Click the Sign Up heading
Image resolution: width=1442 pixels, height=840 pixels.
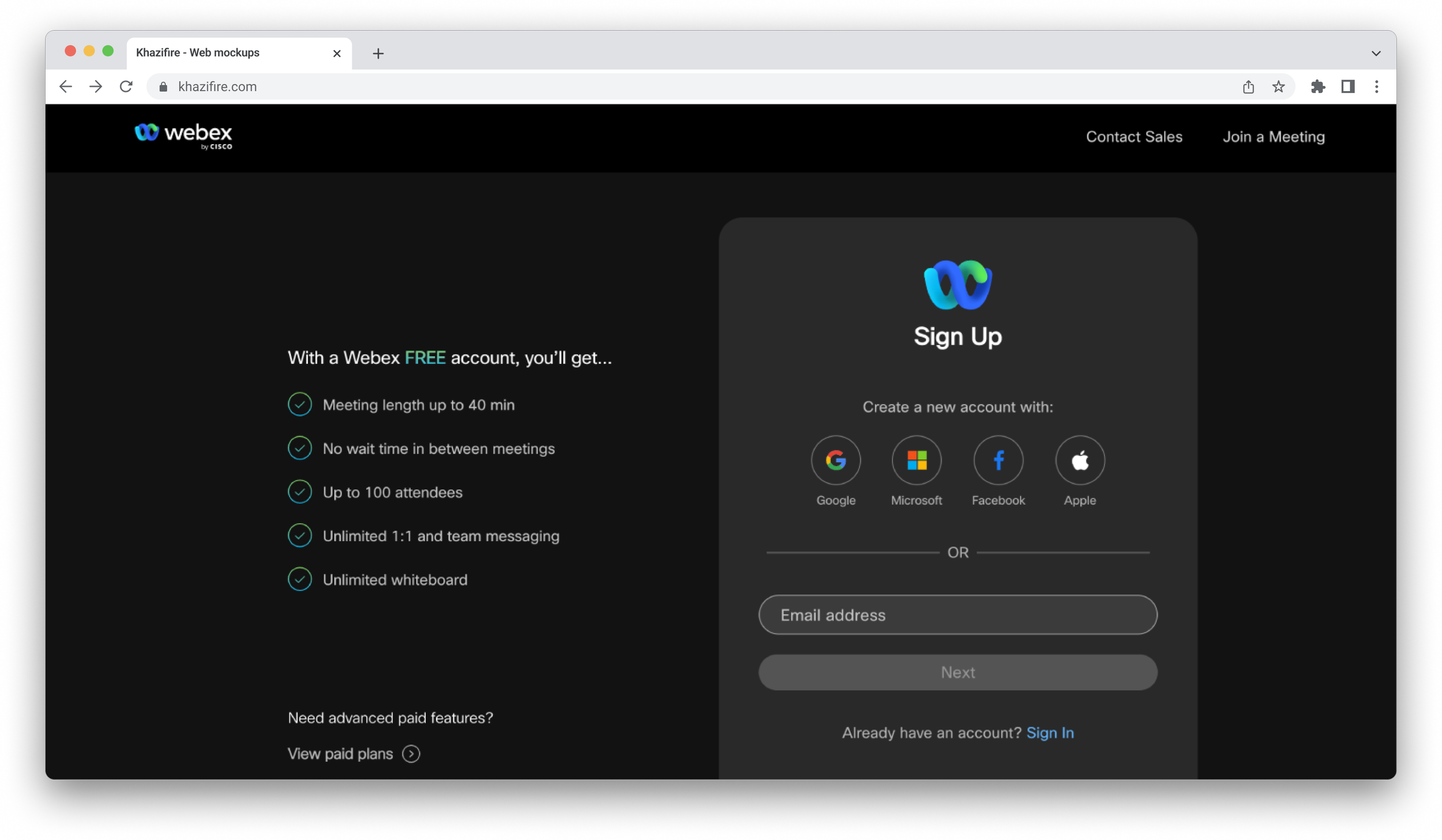(957, 336)
